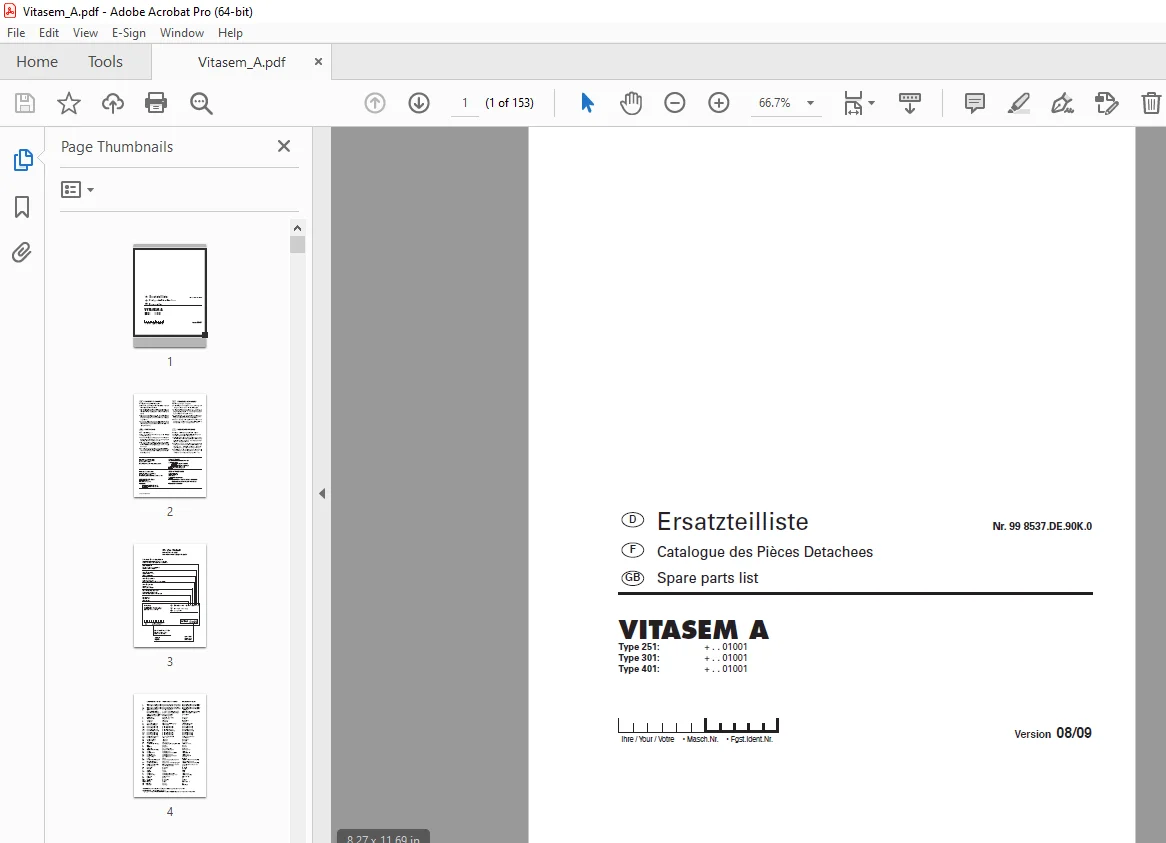This screenshot has height=843, width=1166.
Task: Open the File menu
Action: 16,33
